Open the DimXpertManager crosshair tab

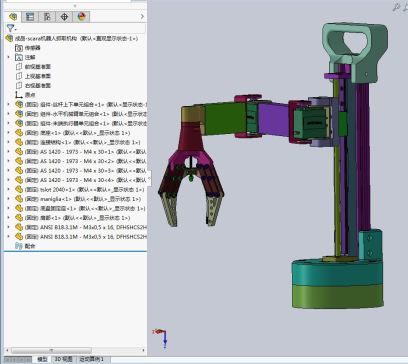64,17
